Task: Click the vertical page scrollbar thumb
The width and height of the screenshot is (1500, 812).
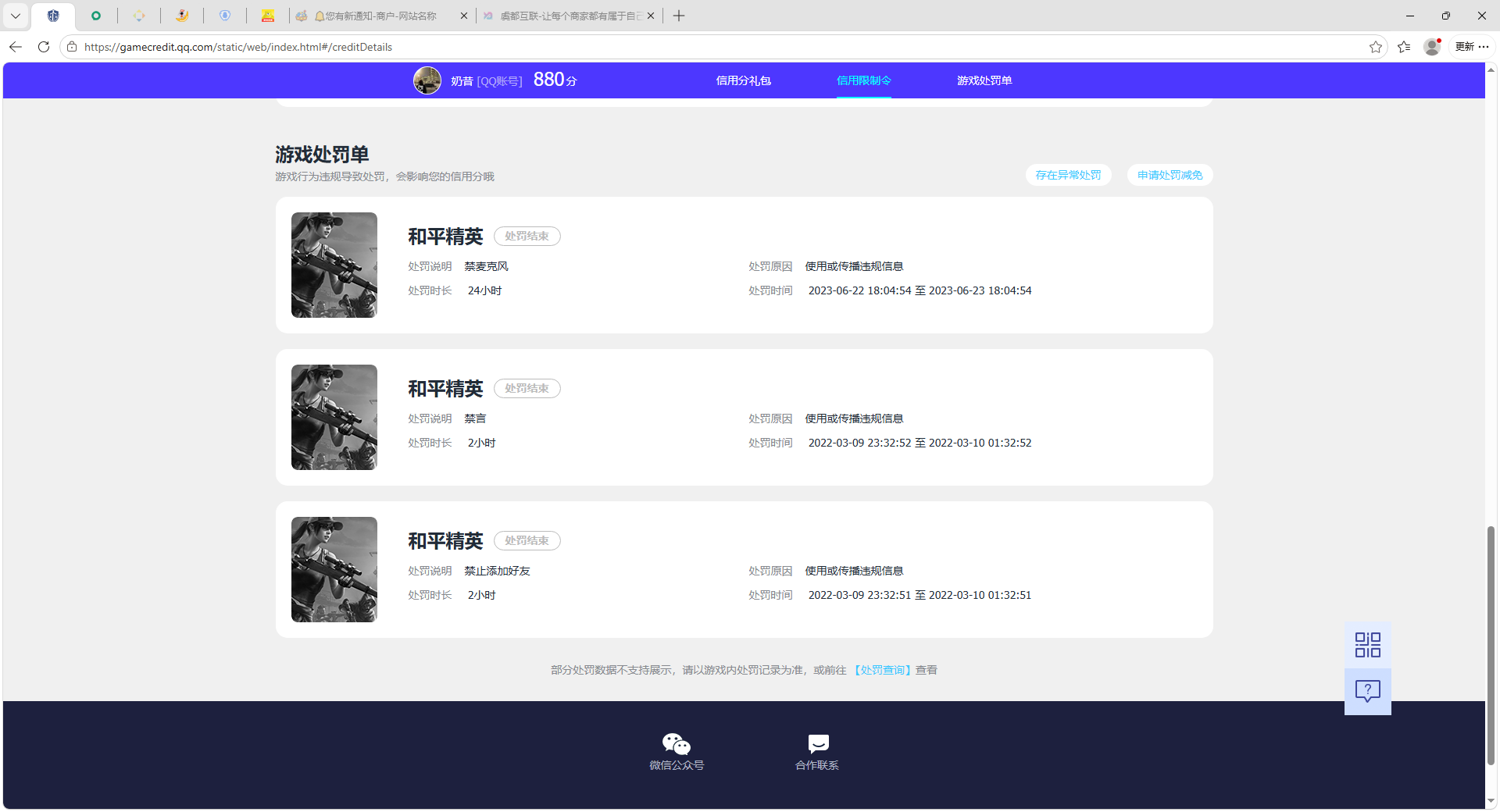Action: click(x=1491, y=645)
